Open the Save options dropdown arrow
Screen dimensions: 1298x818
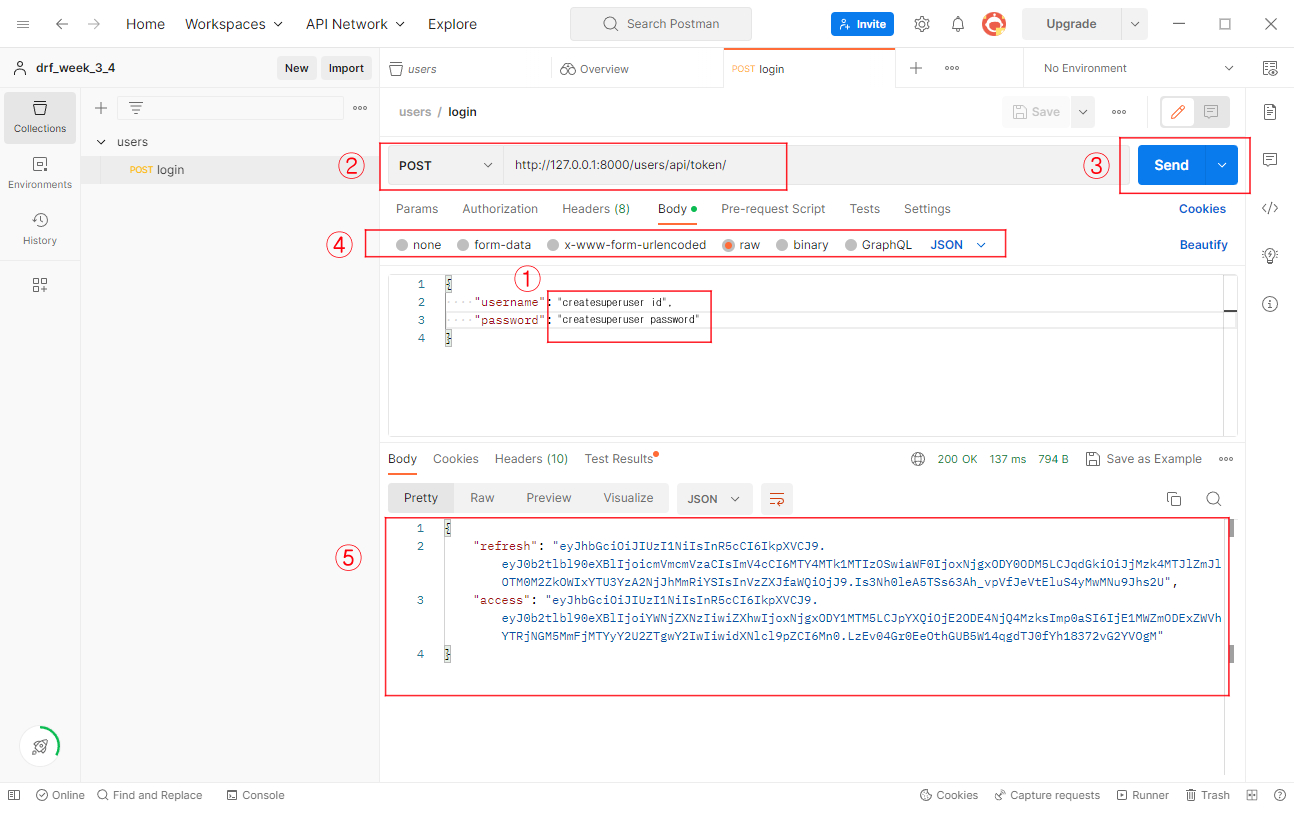pos(1083,112)
